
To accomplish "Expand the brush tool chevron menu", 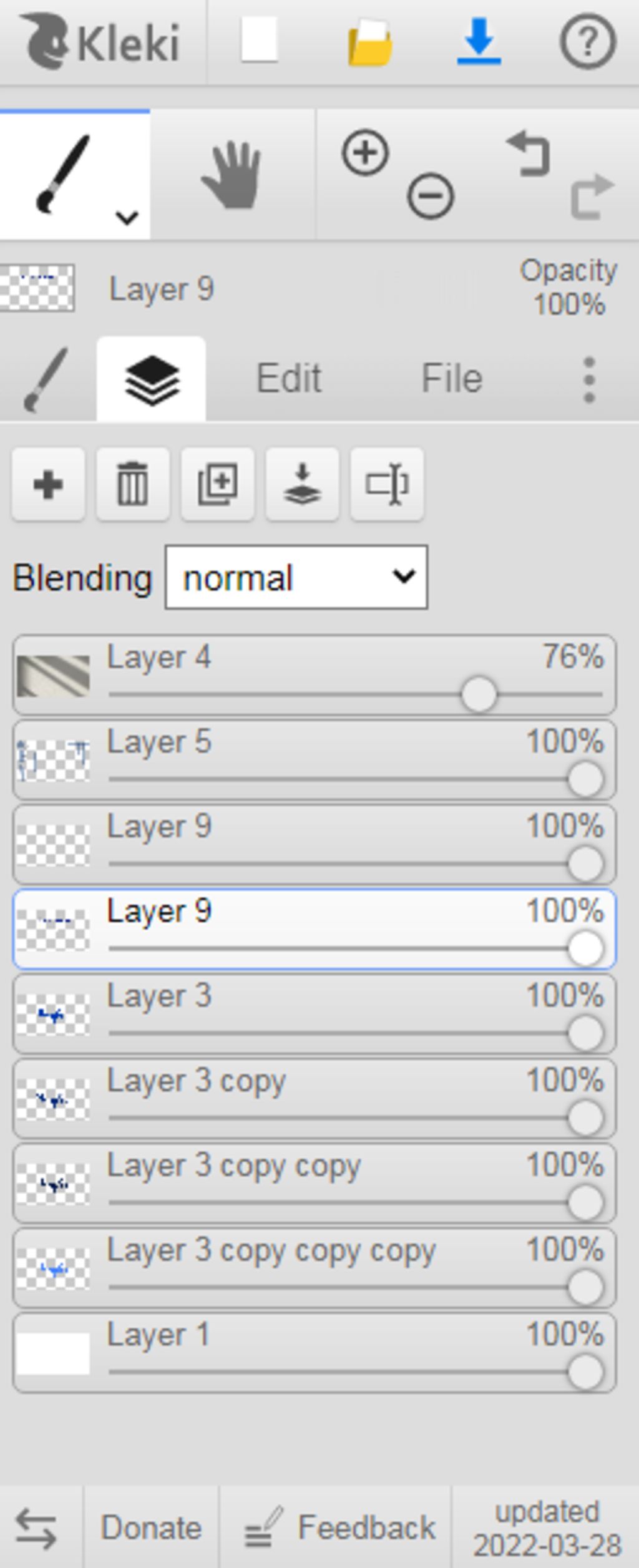I will 127,218.
